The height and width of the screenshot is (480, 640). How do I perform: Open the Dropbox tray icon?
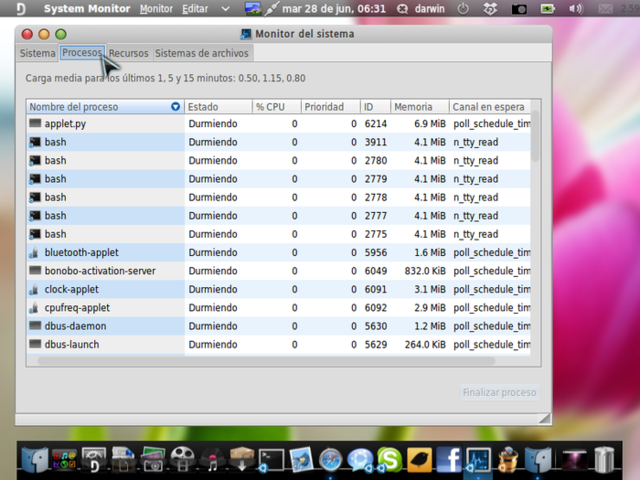coord(490,9)
